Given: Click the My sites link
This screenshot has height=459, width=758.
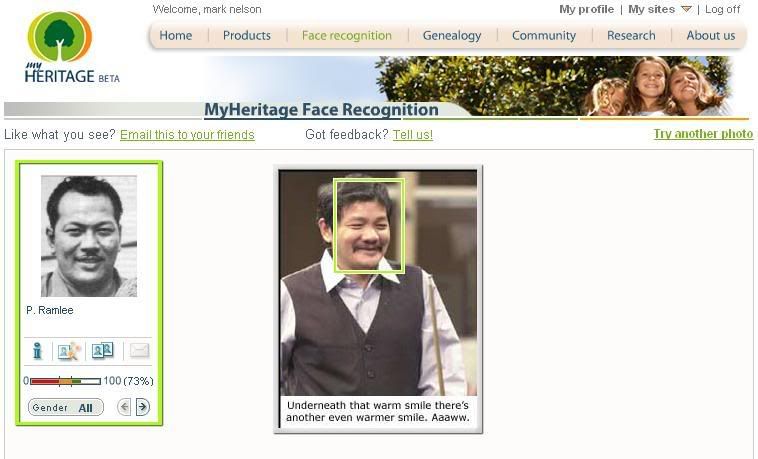Looking at the screenshot, I should tap(651, 9).
